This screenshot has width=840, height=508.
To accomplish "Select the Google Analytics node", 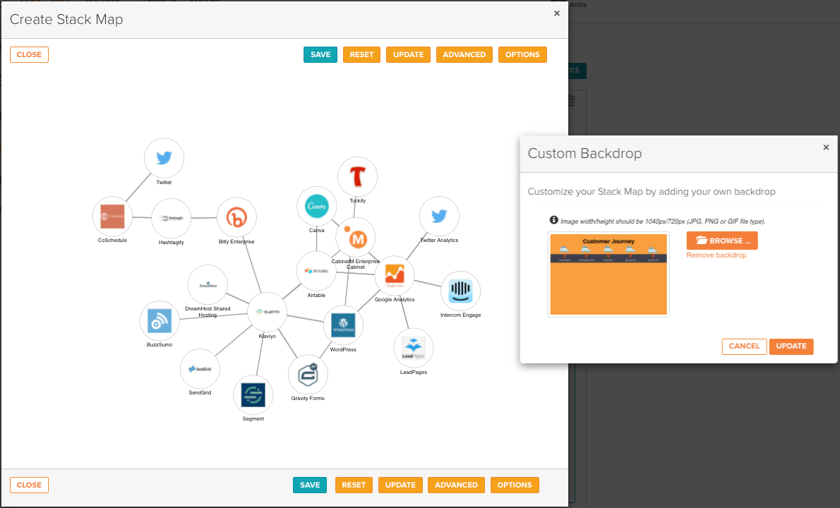I will click(x=395, y=275).
